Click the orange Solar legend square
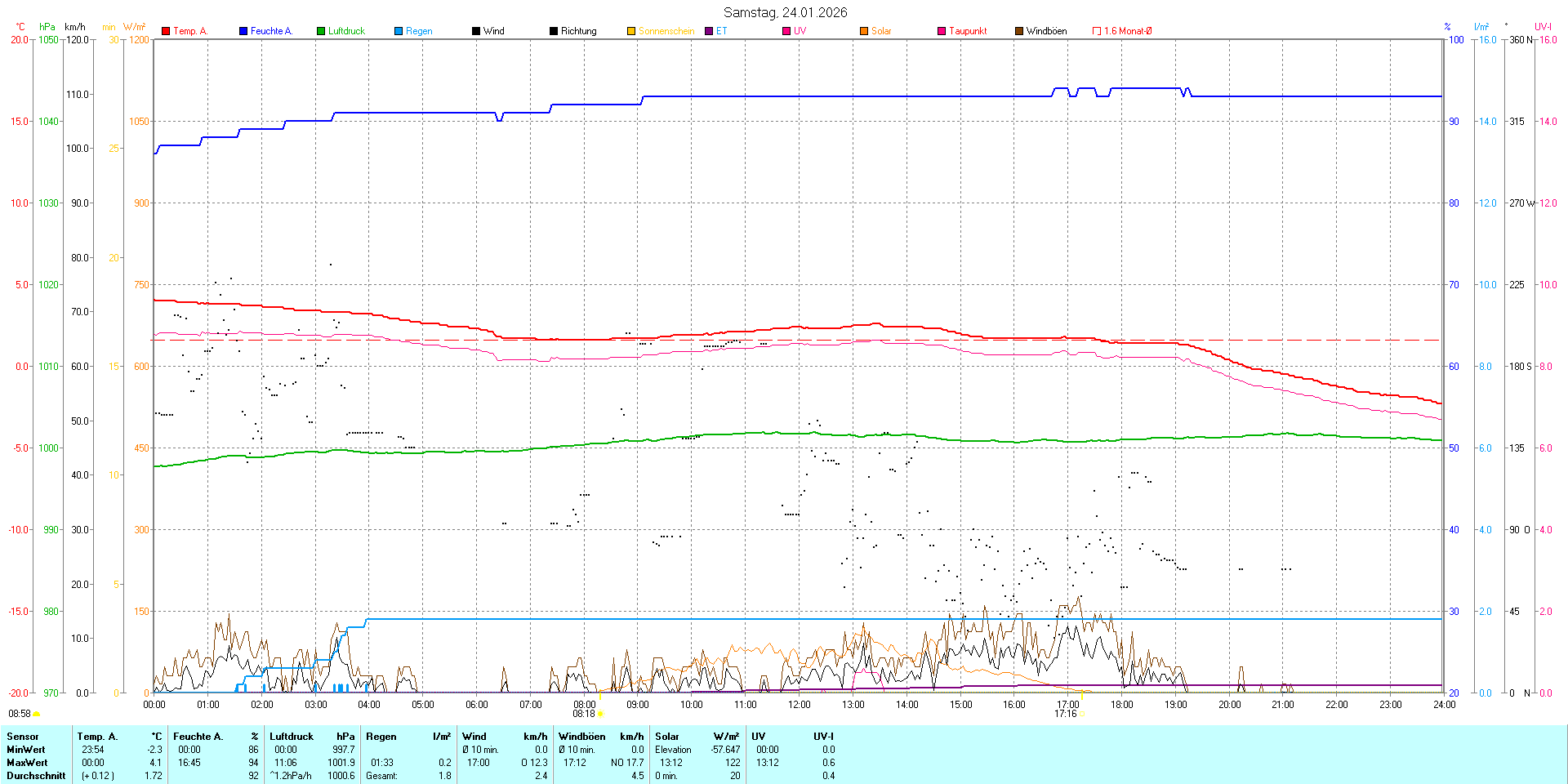Image resolution: width=1568 pixels, height=784 pixels. [x=864, y=31]
